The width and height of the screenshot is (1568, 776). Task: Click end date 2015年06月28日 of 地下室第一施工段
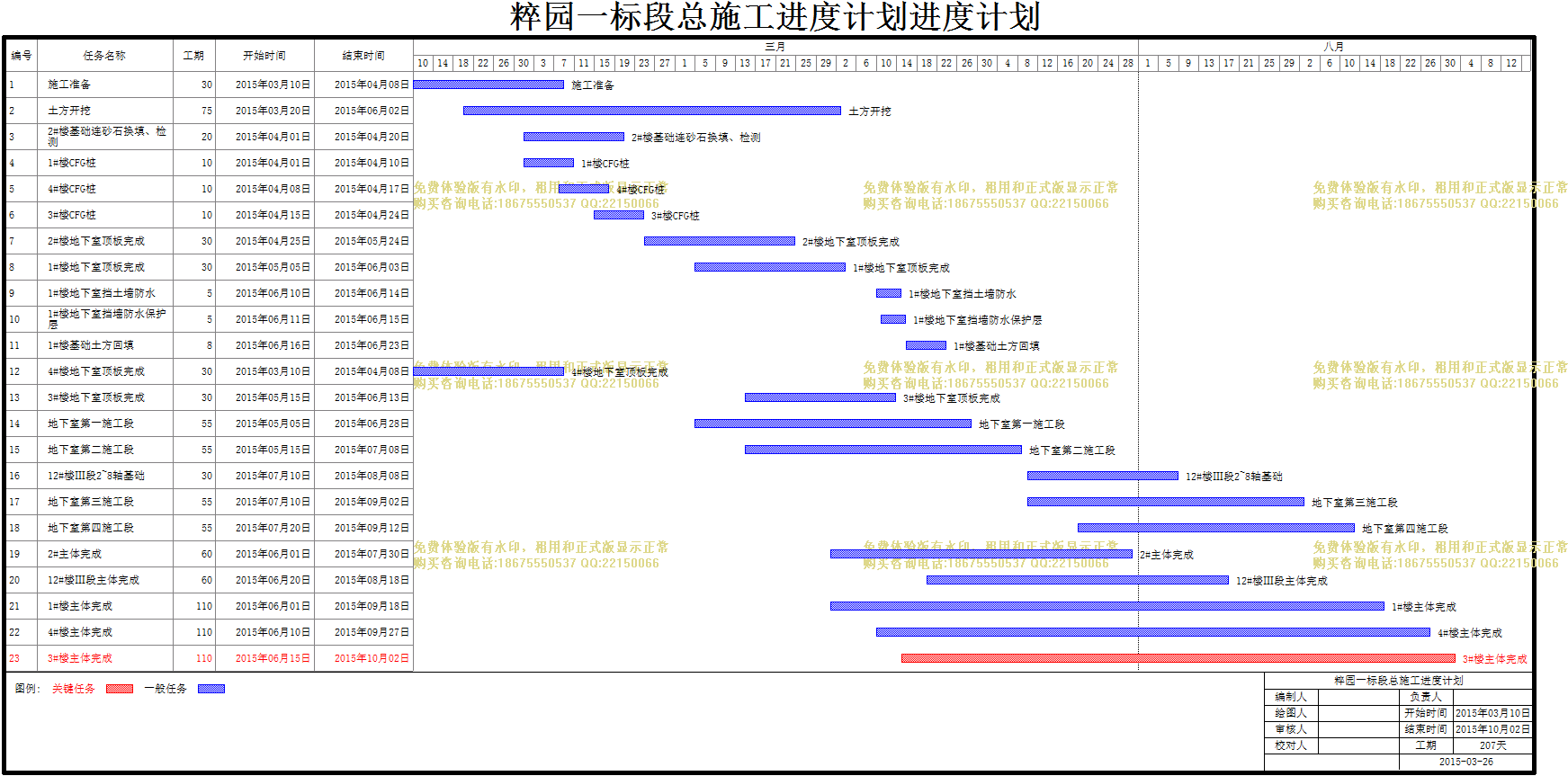[x=372, y=424]
